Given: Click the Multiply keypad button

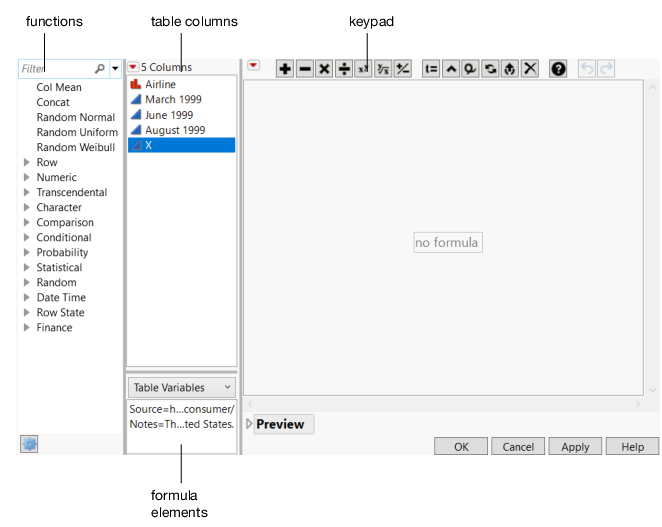Looking at the screenshot, I should tap(324, 68).
